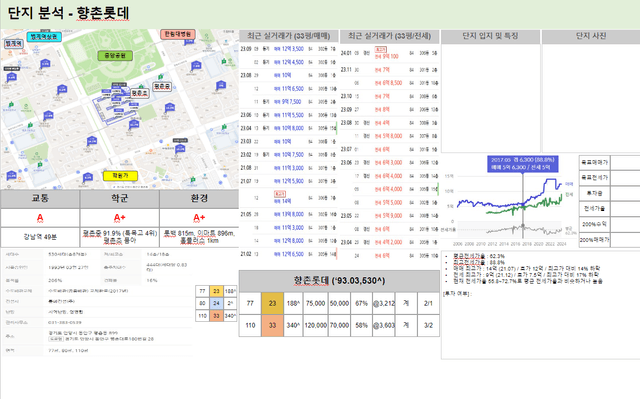Click the 단지 사진 header
The image size is (640, 399).
point(591,36)
